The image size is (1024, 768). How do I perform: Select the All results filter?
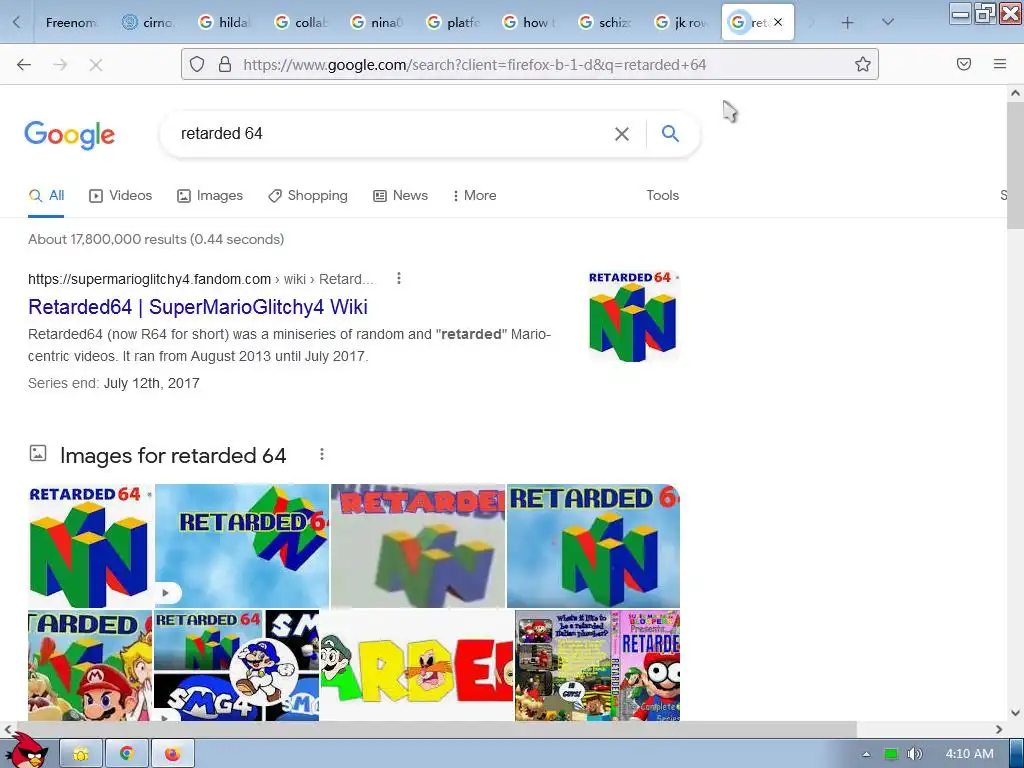click(46, 195)
